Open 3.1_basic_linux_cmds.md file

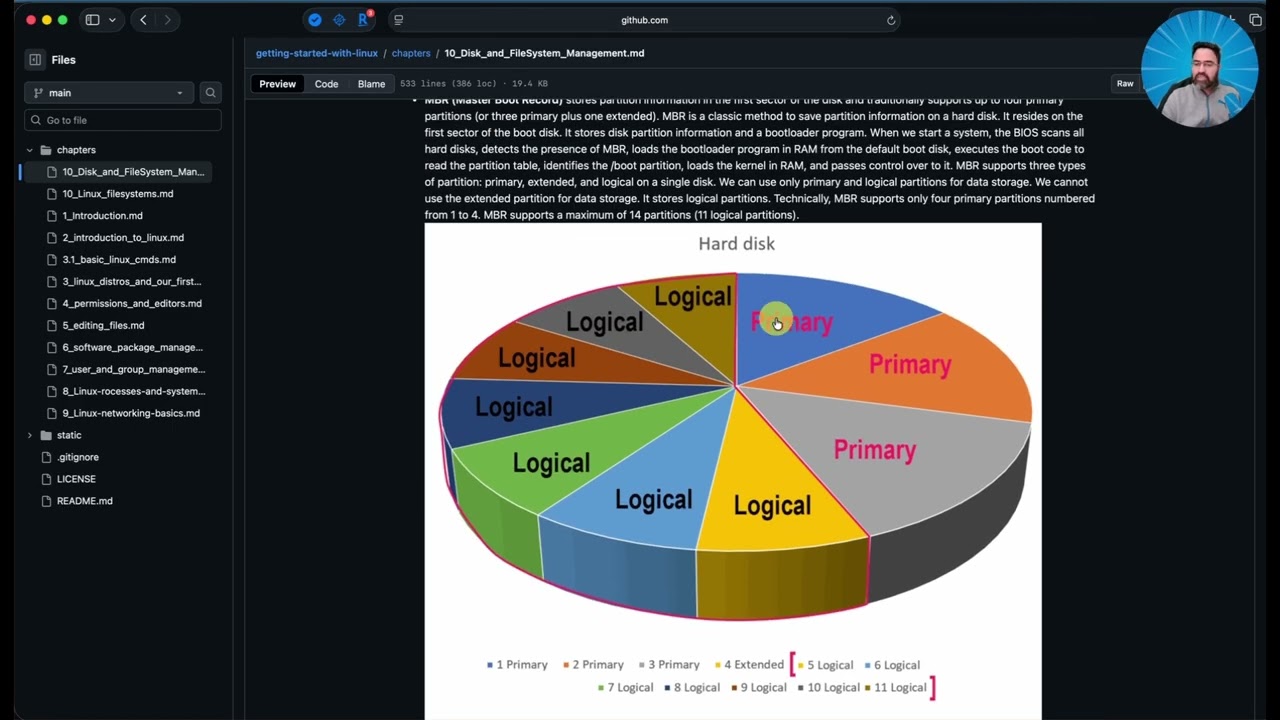pos(118,260)
